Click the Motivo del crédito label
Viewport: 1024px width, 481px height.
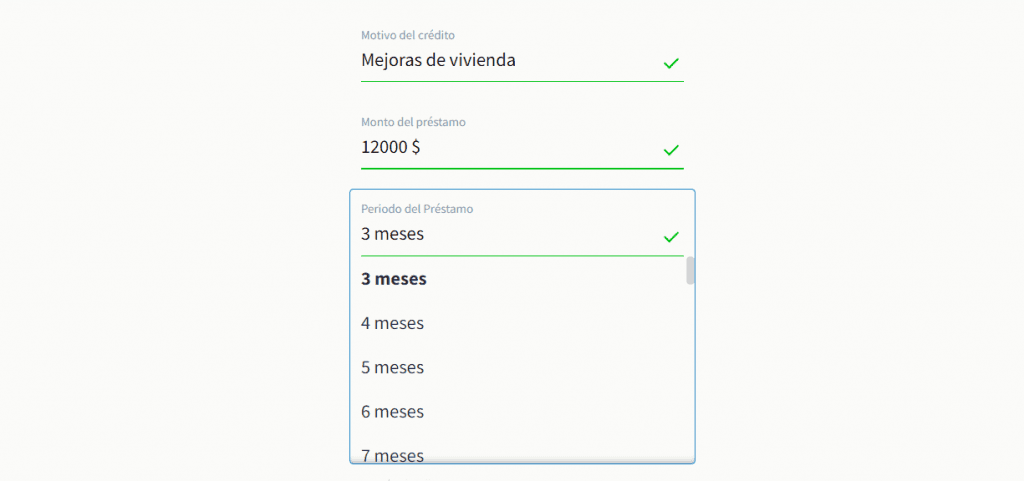pos(400,36)
